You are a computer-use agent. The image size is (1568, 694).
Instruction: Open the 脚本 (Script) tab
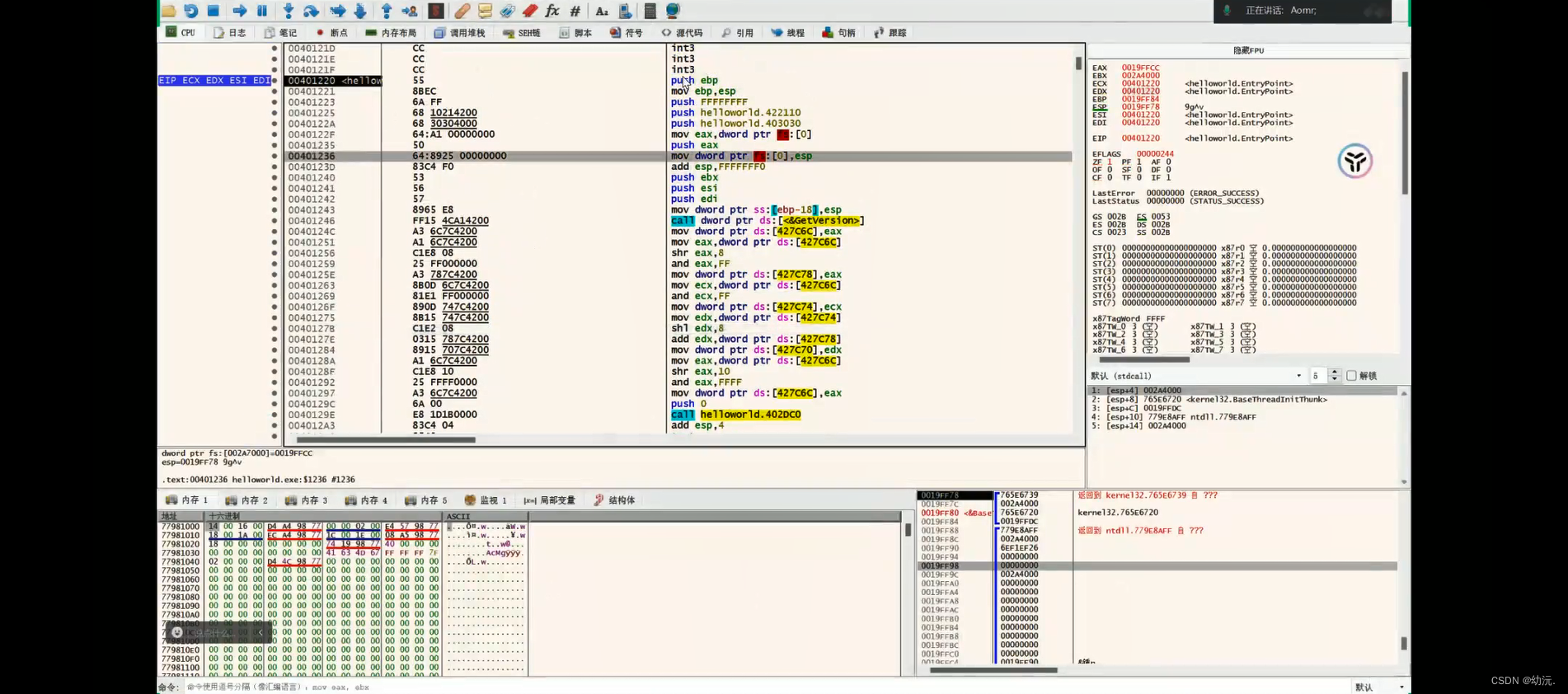point(575,32)
